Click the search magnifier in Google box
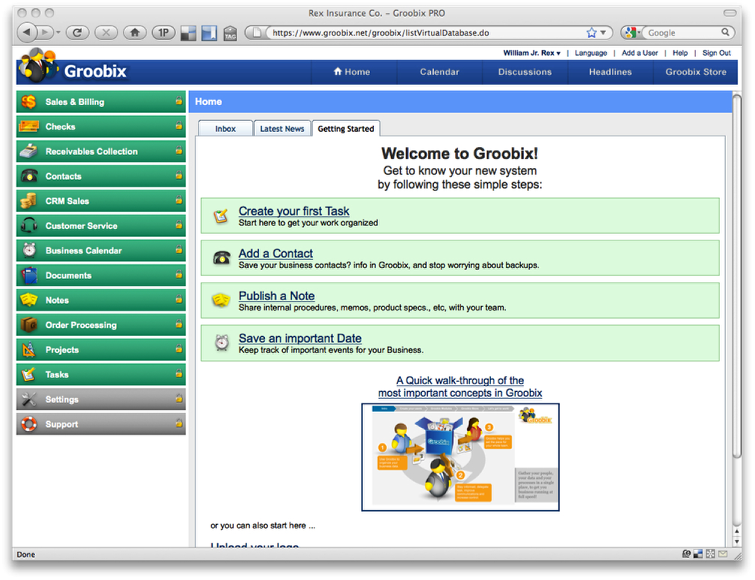The width and height of the screenshot is (755, 580). pos(725,32)
